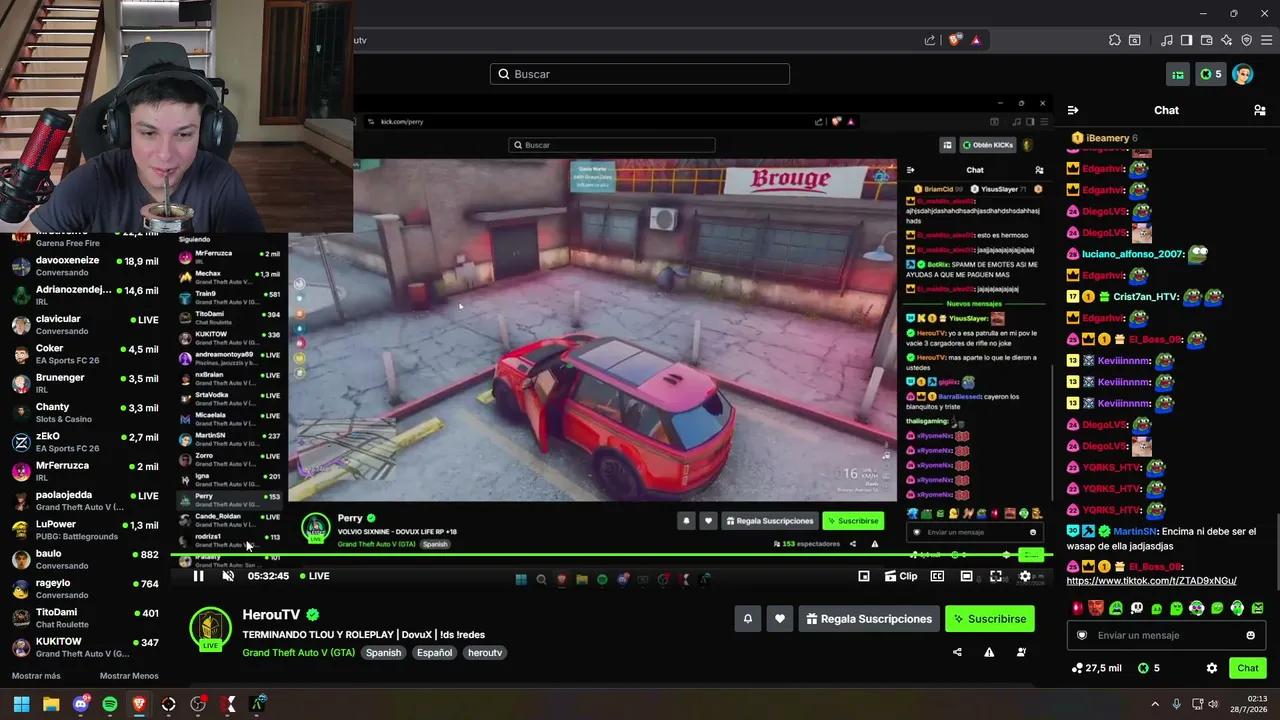Screen dimensions: 1280x720
Task: Click Regala Suscripciones for HerouTV
Action: pos(868,619)
